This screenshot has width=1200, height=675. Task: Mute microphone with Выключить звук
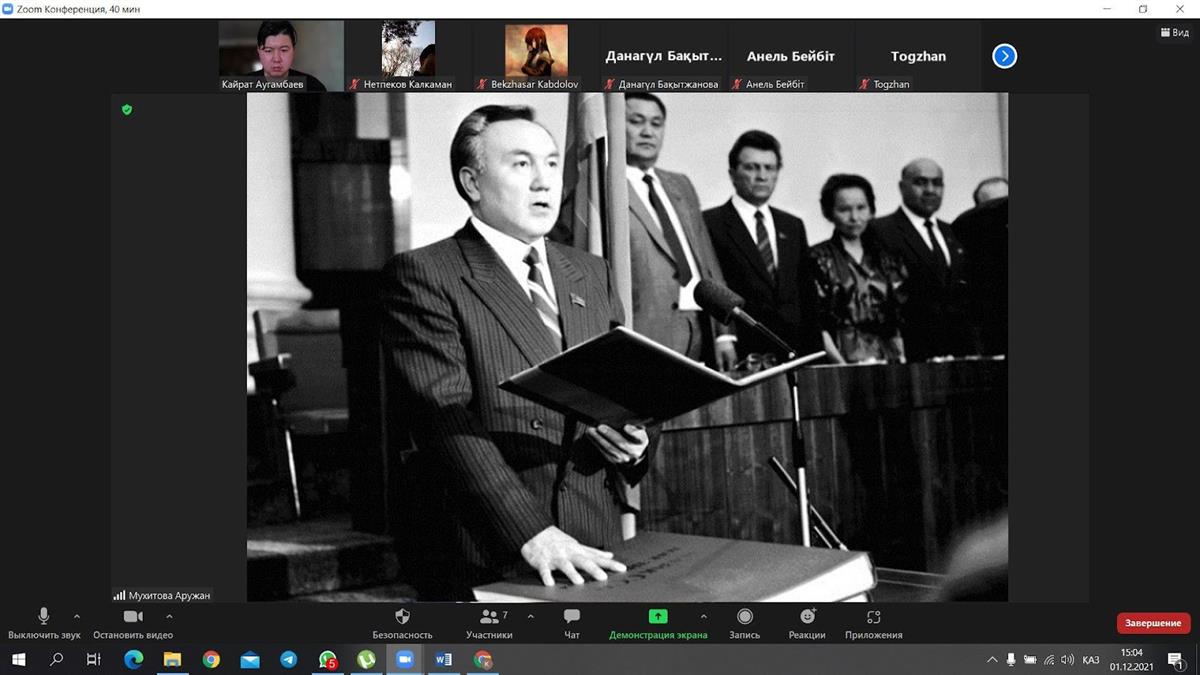coord(44,623)
